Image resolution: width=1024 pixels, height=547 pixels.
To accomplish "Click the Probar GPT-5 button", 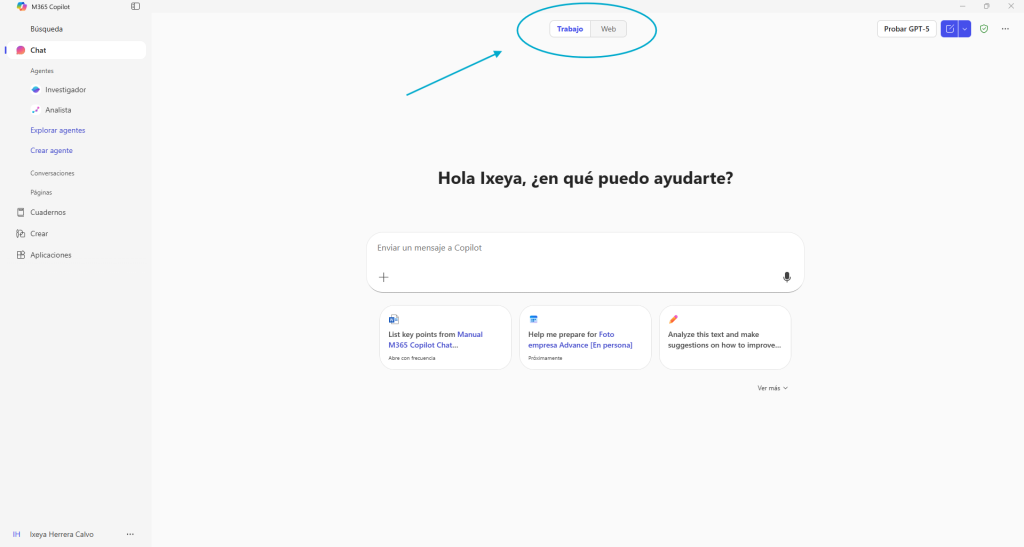I will click(906, 29).
